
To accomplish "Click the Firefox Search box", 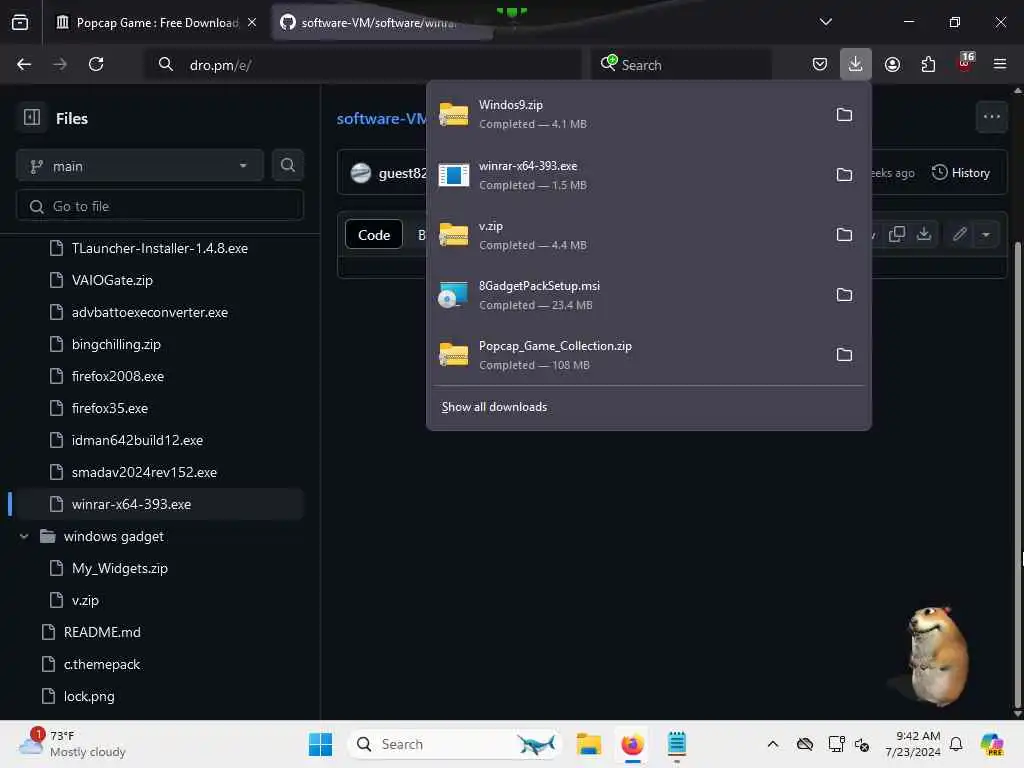I will tap(681, 65).
